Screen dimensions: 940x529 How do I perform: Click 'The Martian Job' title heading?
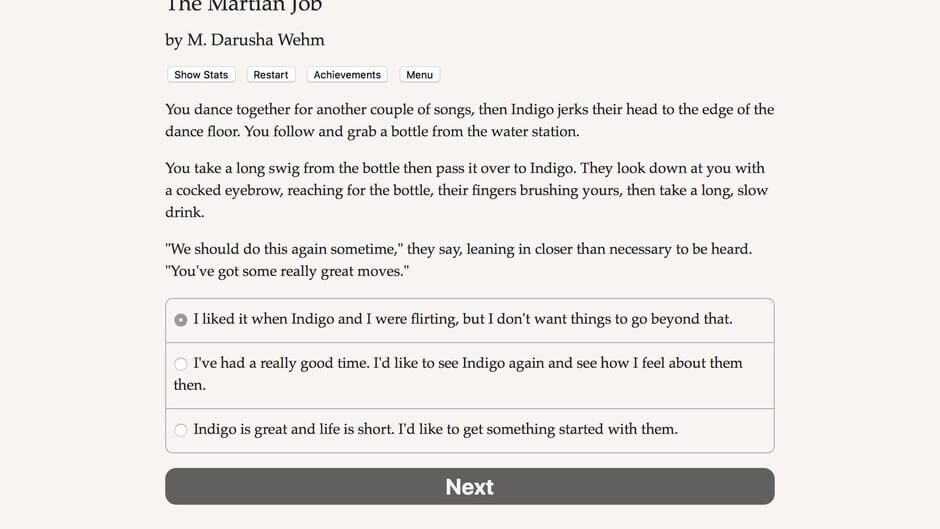click(x=243, y=7)
